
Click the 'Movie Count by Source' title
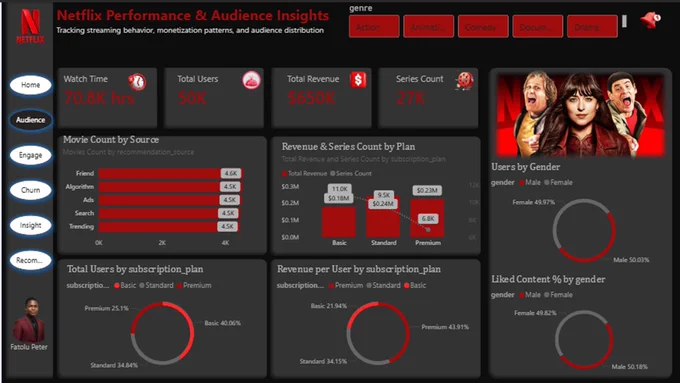(x=111, y=140)
